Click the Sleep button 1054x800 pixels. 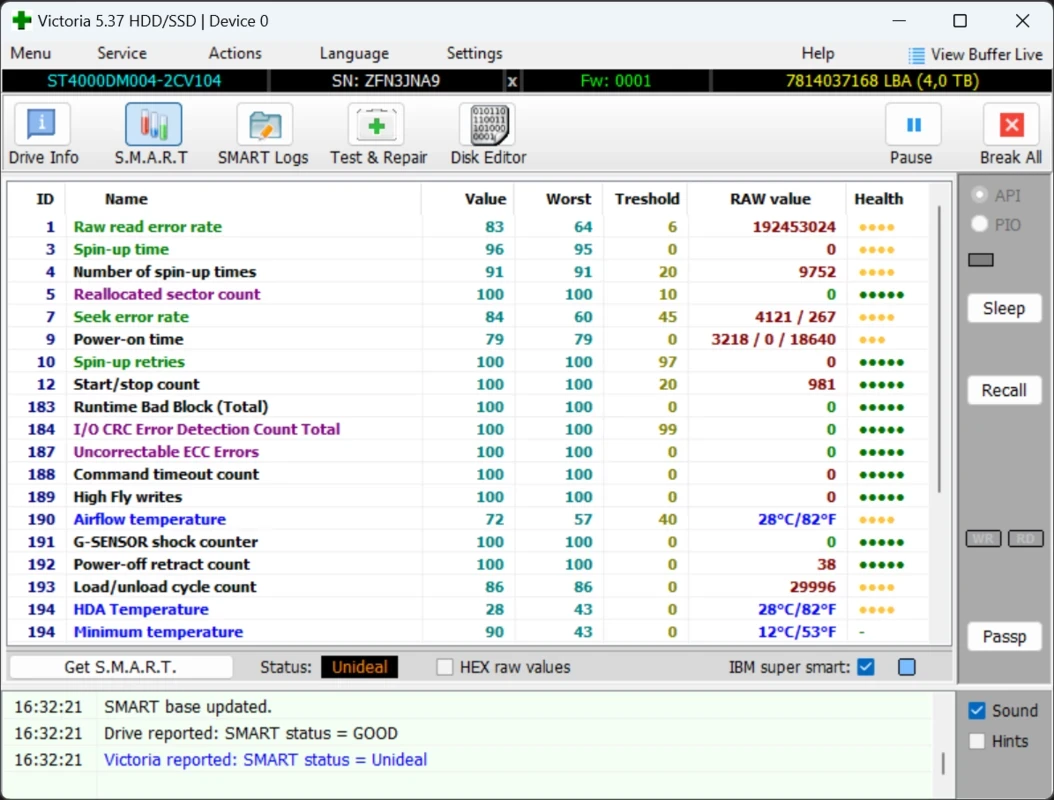click(1003, 308)
